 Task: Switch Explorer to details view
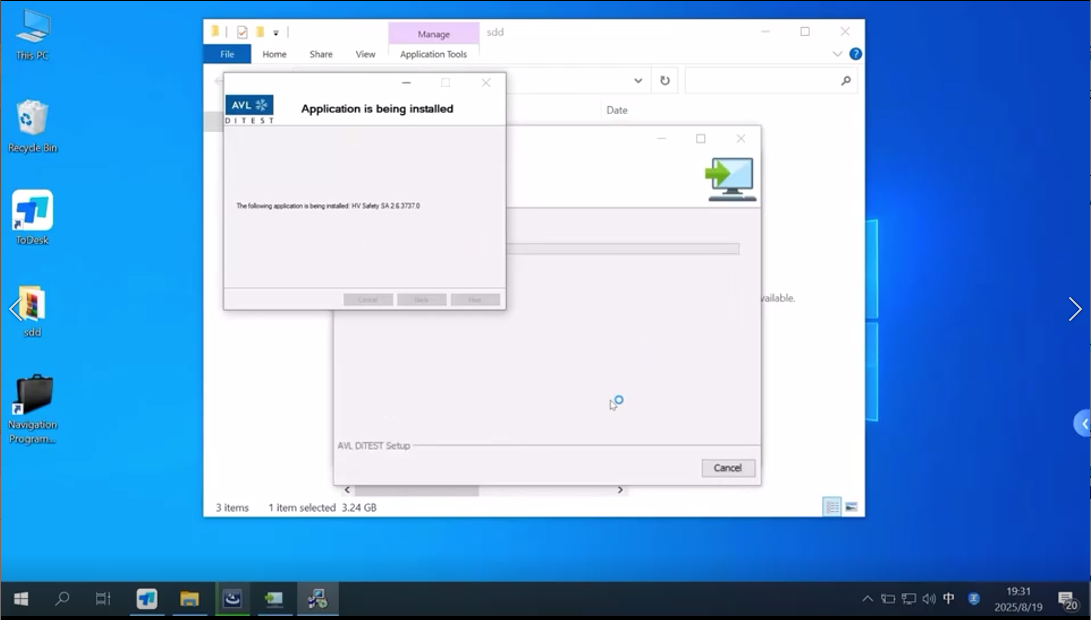coord(832,507)
